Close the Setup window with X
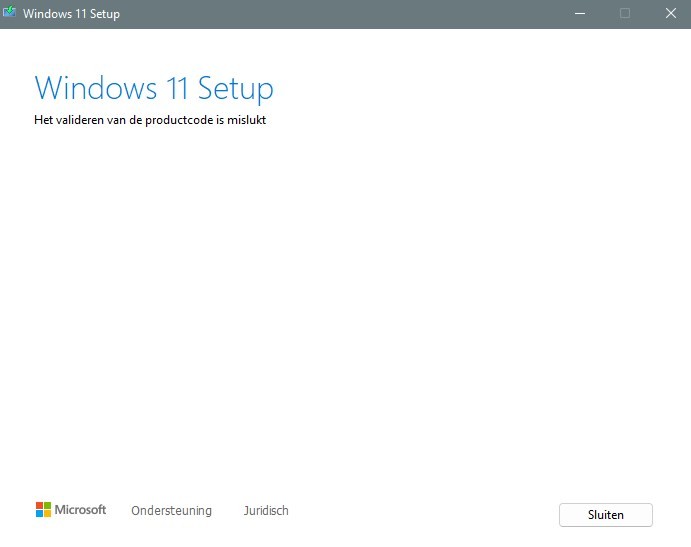691x547 pixels. coord(671,14)
